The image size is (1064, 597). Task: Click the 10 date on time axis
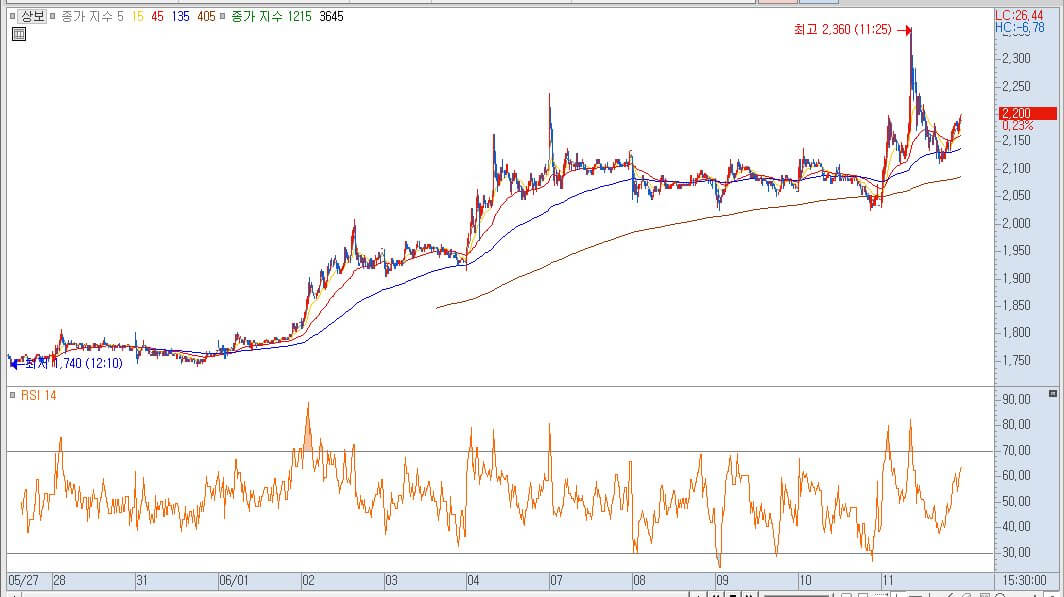[805, 581]
